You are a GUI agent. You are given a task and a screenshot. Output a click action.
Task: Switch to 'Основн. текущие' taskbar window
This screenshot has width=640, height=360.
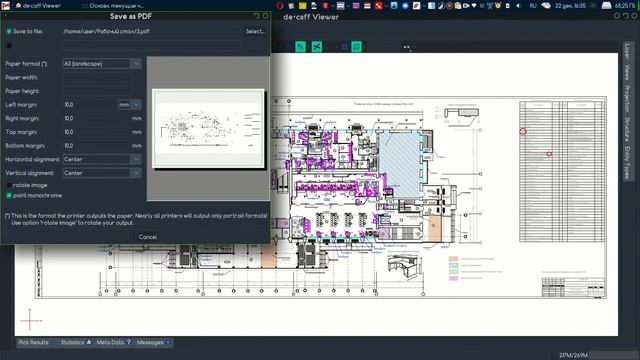pos(113,6)
